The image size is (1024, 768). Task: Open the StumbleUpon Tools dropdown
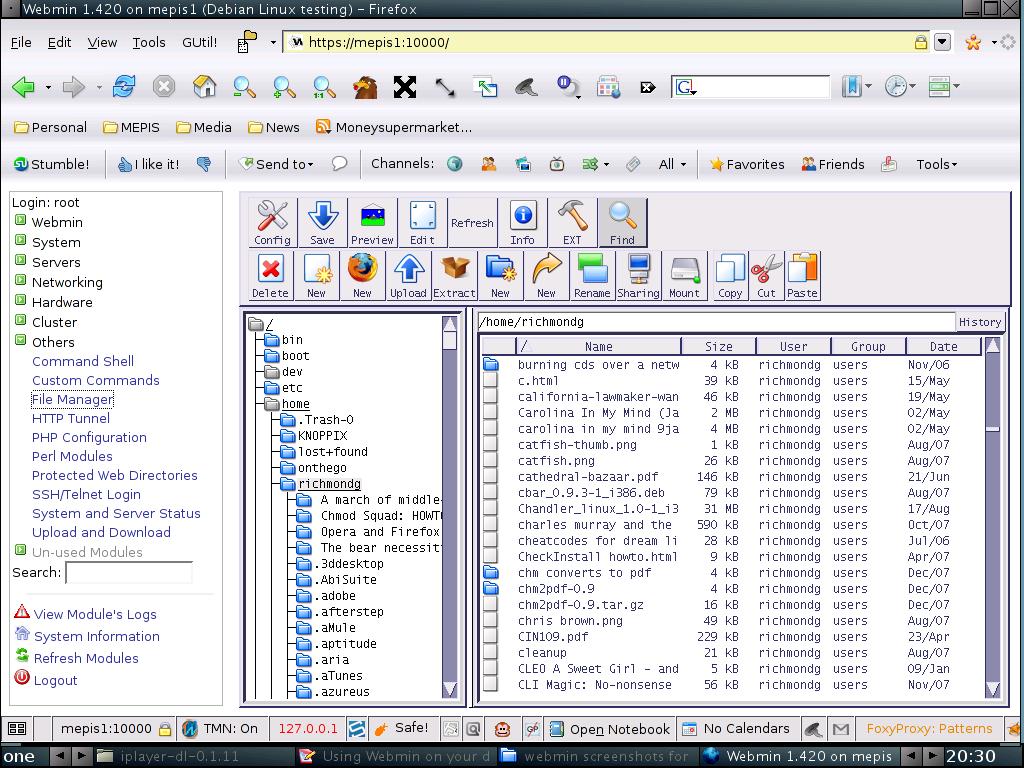pos(936,164)
